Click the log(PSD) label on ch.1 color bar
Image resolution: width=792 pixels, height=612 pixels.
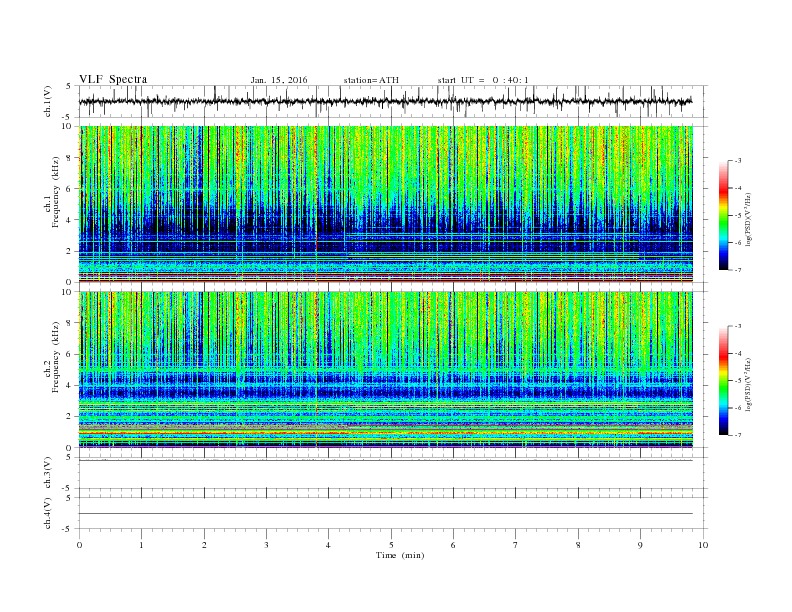pos(750,220)
